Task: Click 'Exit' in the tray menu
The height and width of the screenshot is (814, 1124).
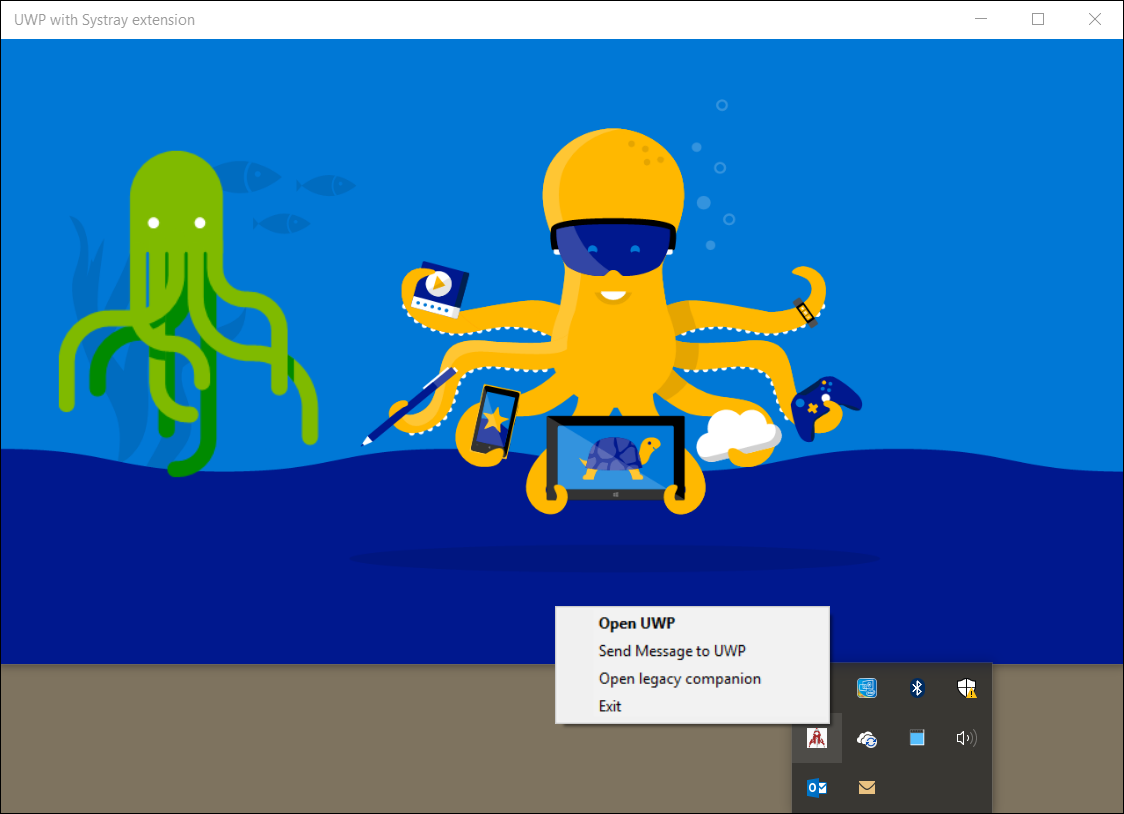Action: point(610,705)
